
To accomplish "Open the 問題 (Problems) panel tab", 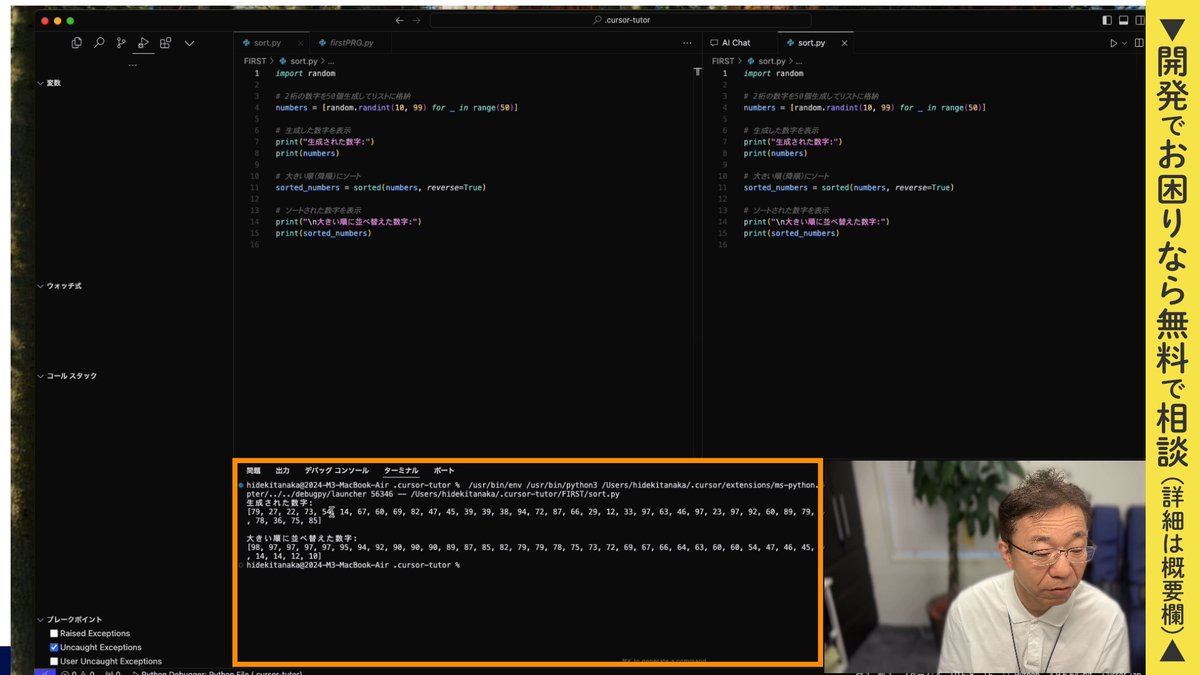I will 253,470.
